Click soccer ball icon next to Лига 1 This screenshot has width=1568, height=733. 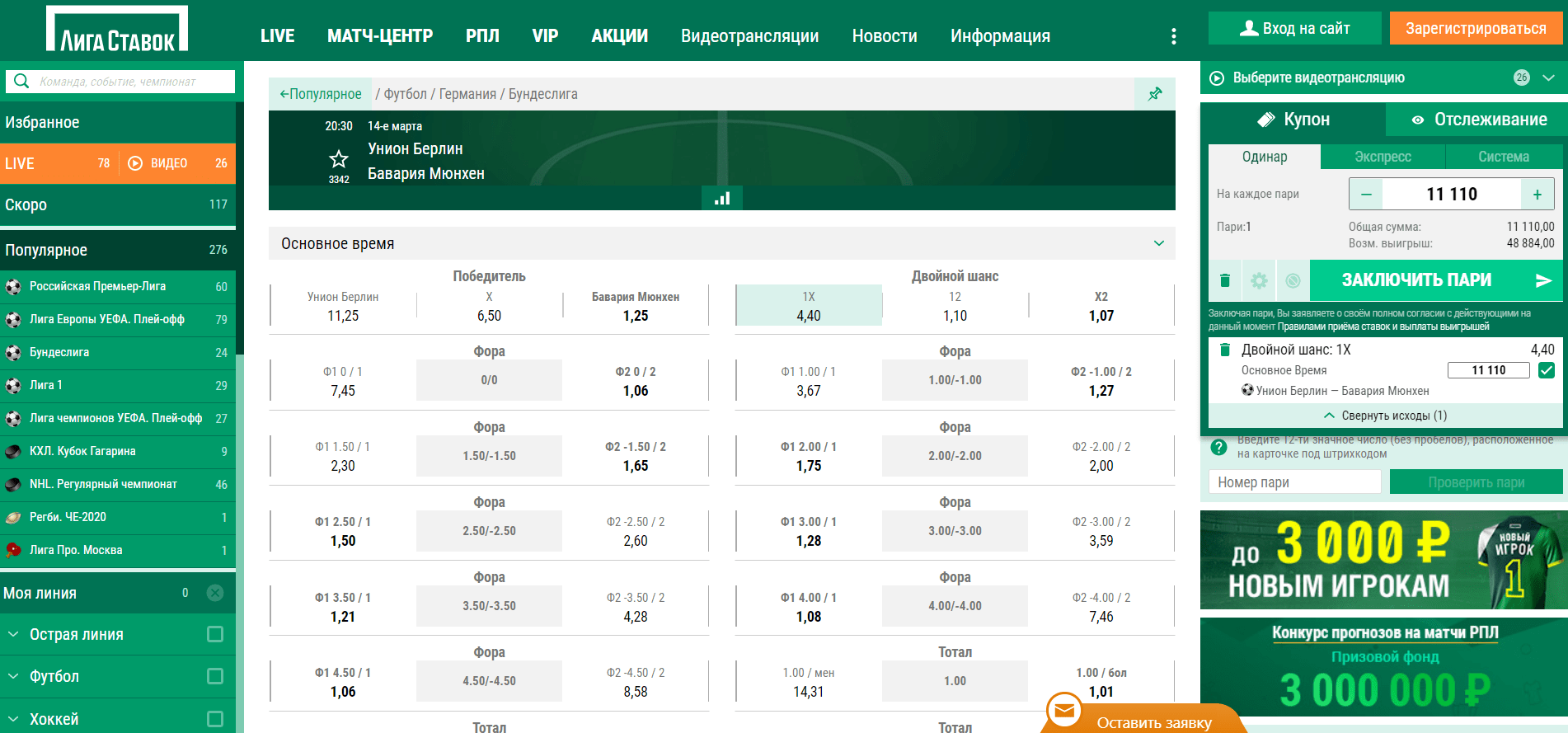point(13,386)
